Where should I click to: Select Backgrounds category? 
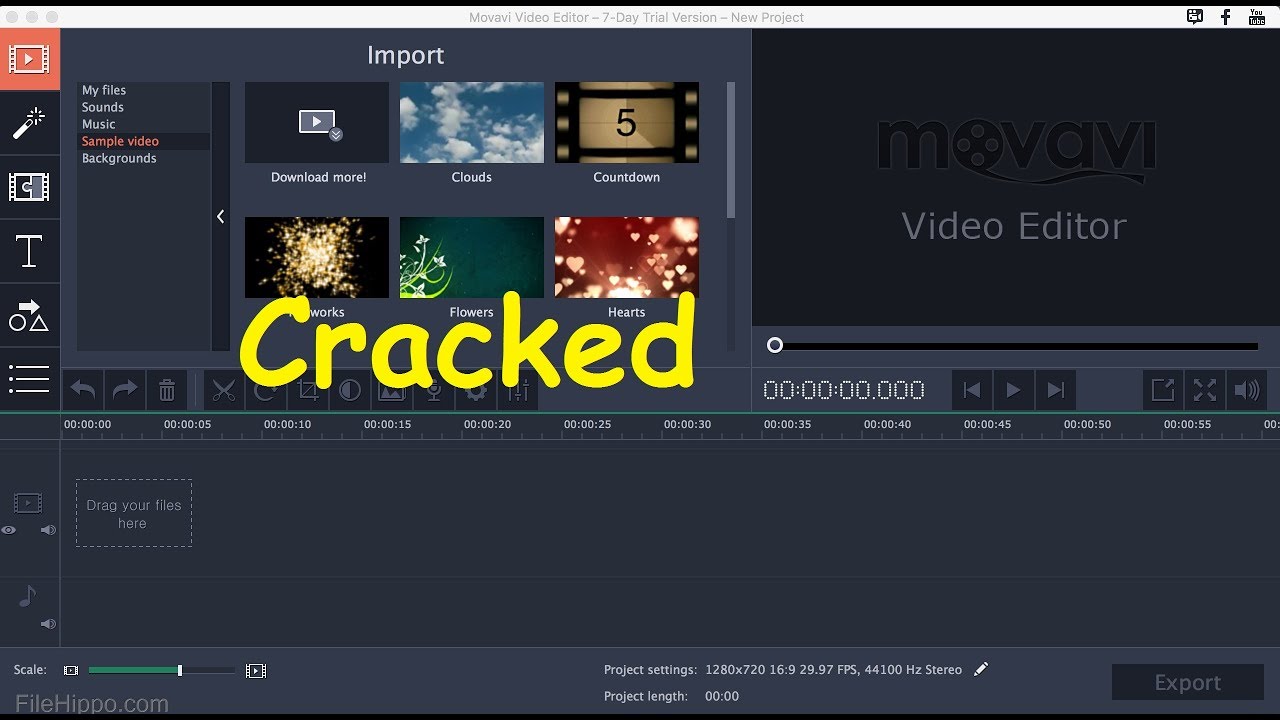(x=119, y=158)
